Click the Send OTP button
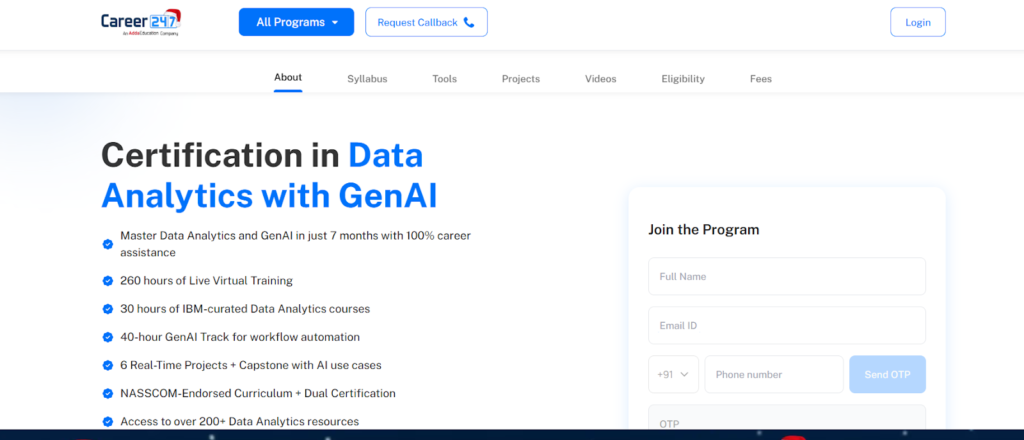This screenshot has height=440, width=1024. 887,375
